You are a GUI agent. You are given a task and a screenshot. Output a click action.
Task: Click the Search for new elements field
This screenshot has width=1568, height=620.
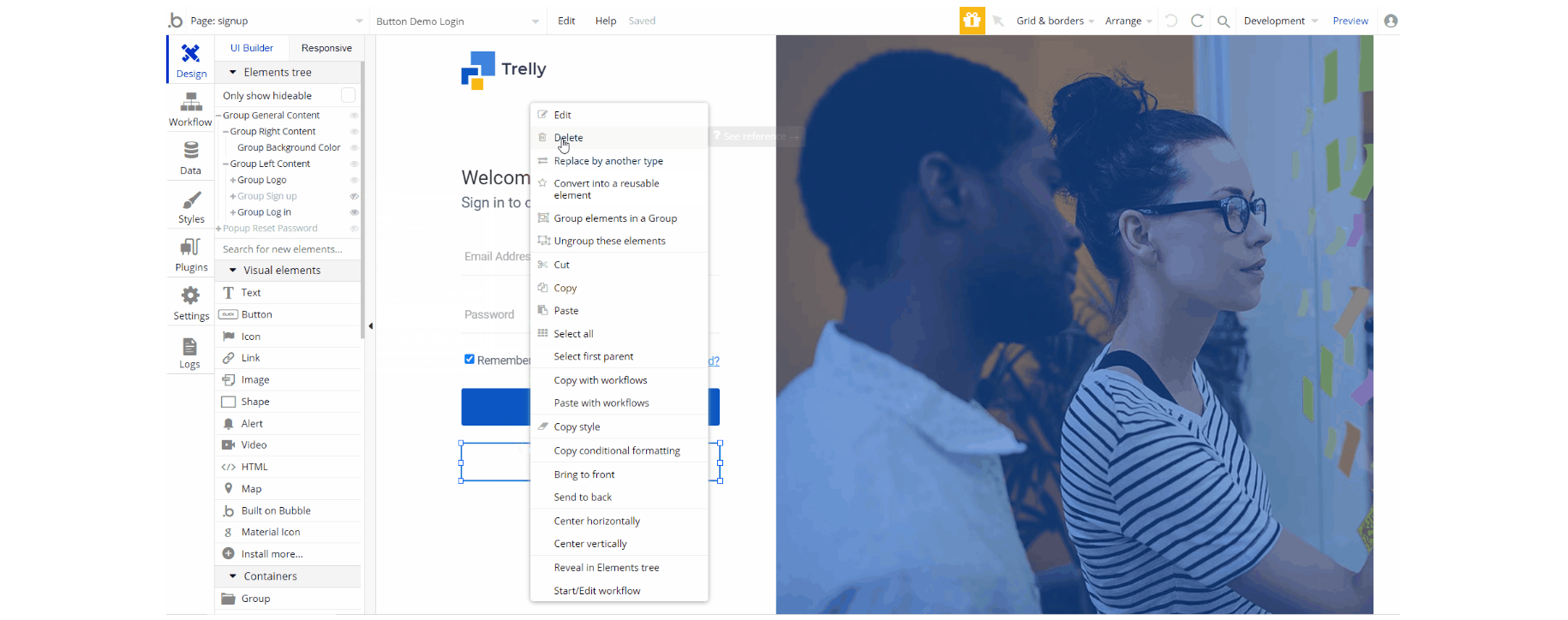coord(289,249)
